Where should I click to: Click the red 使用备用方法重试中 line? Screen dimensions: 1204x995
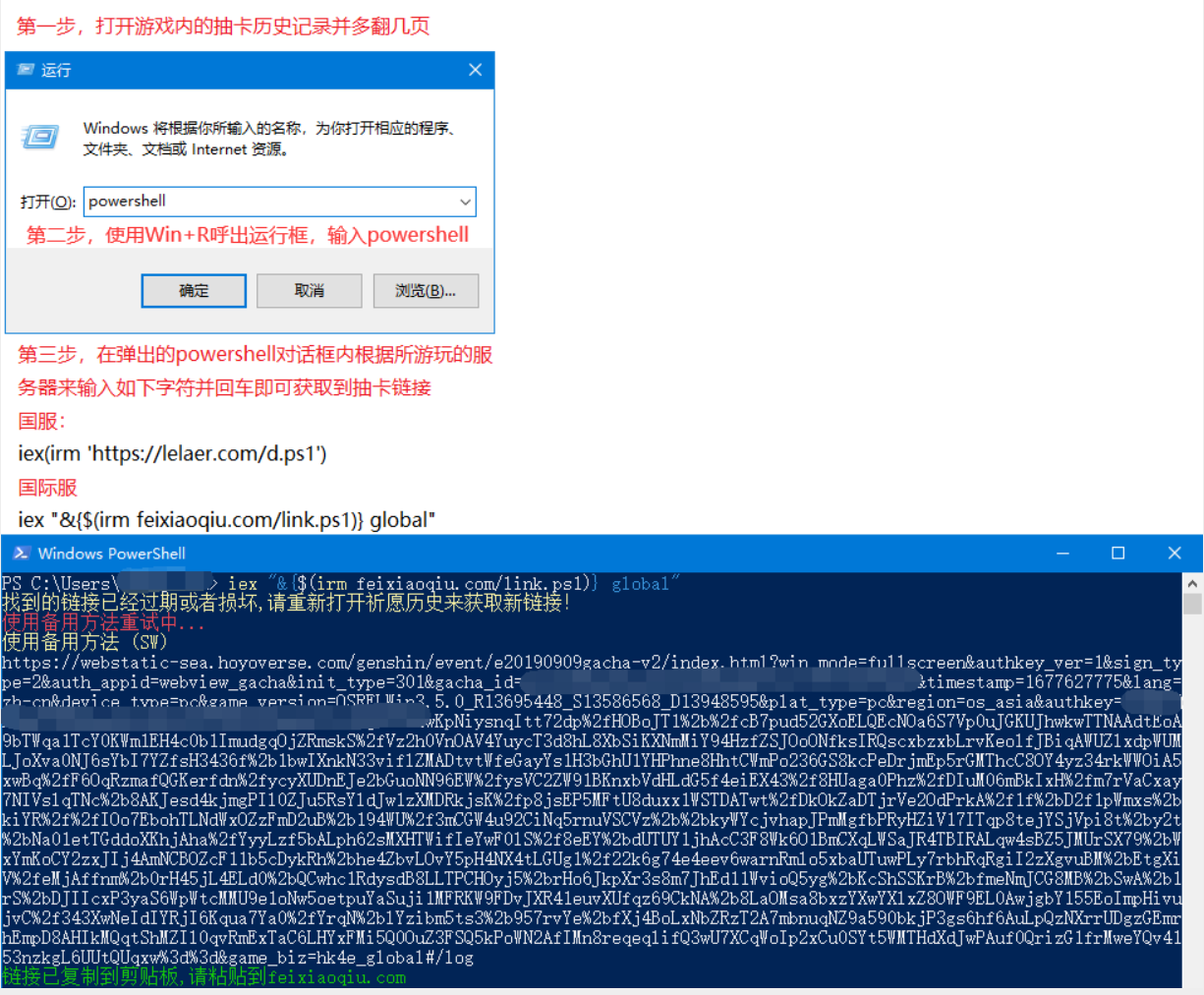click(x=103, y=622)
